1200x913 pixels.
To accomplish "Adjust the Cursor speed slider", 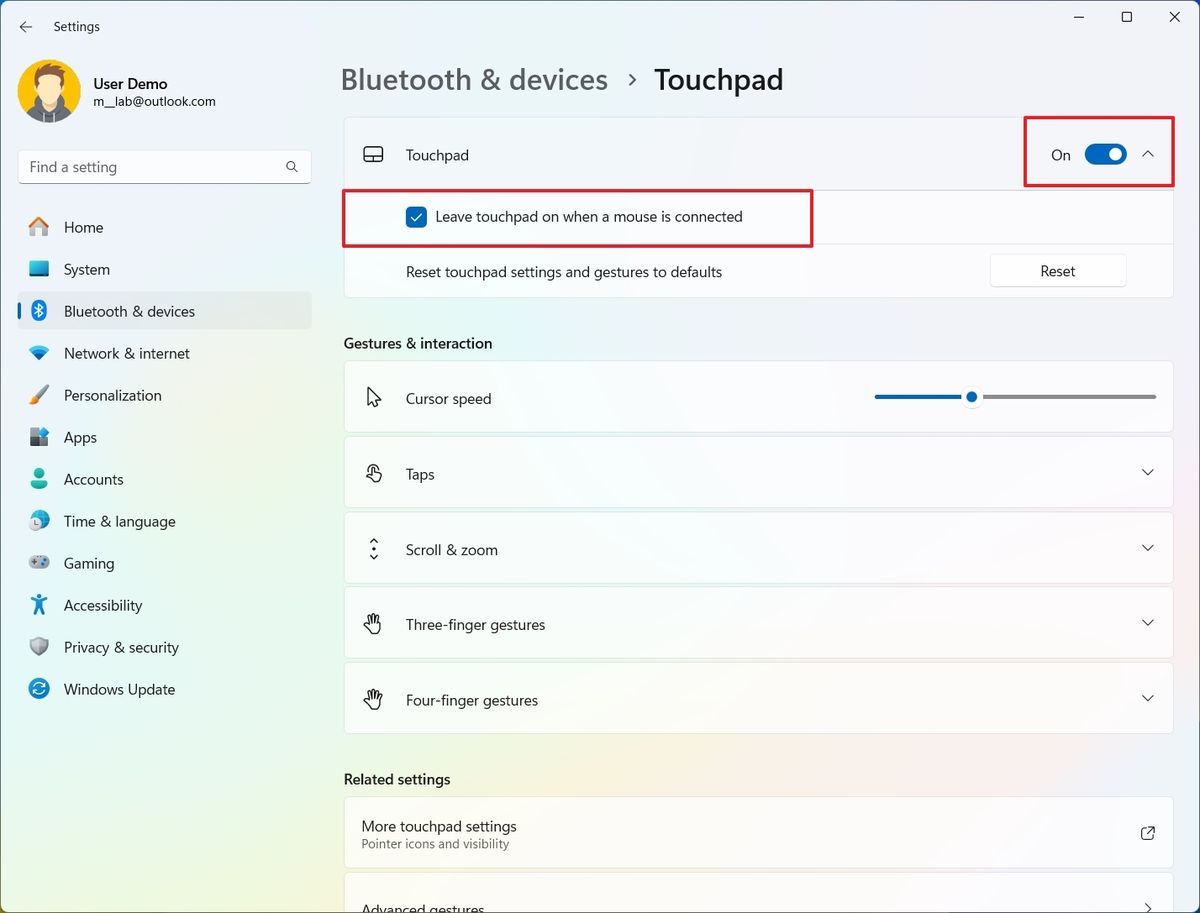I will (971, 396).
